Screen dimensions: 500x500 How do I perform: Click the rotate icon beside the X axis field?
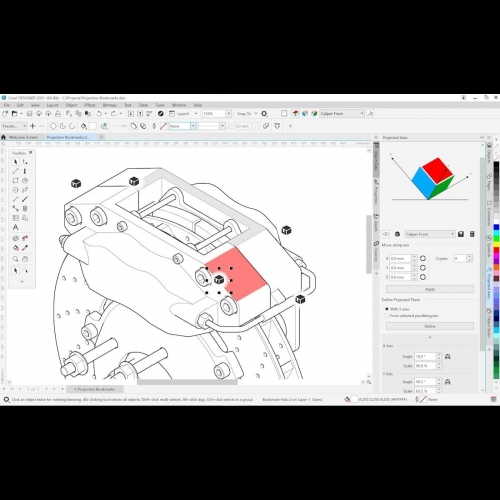pos(423,258)
